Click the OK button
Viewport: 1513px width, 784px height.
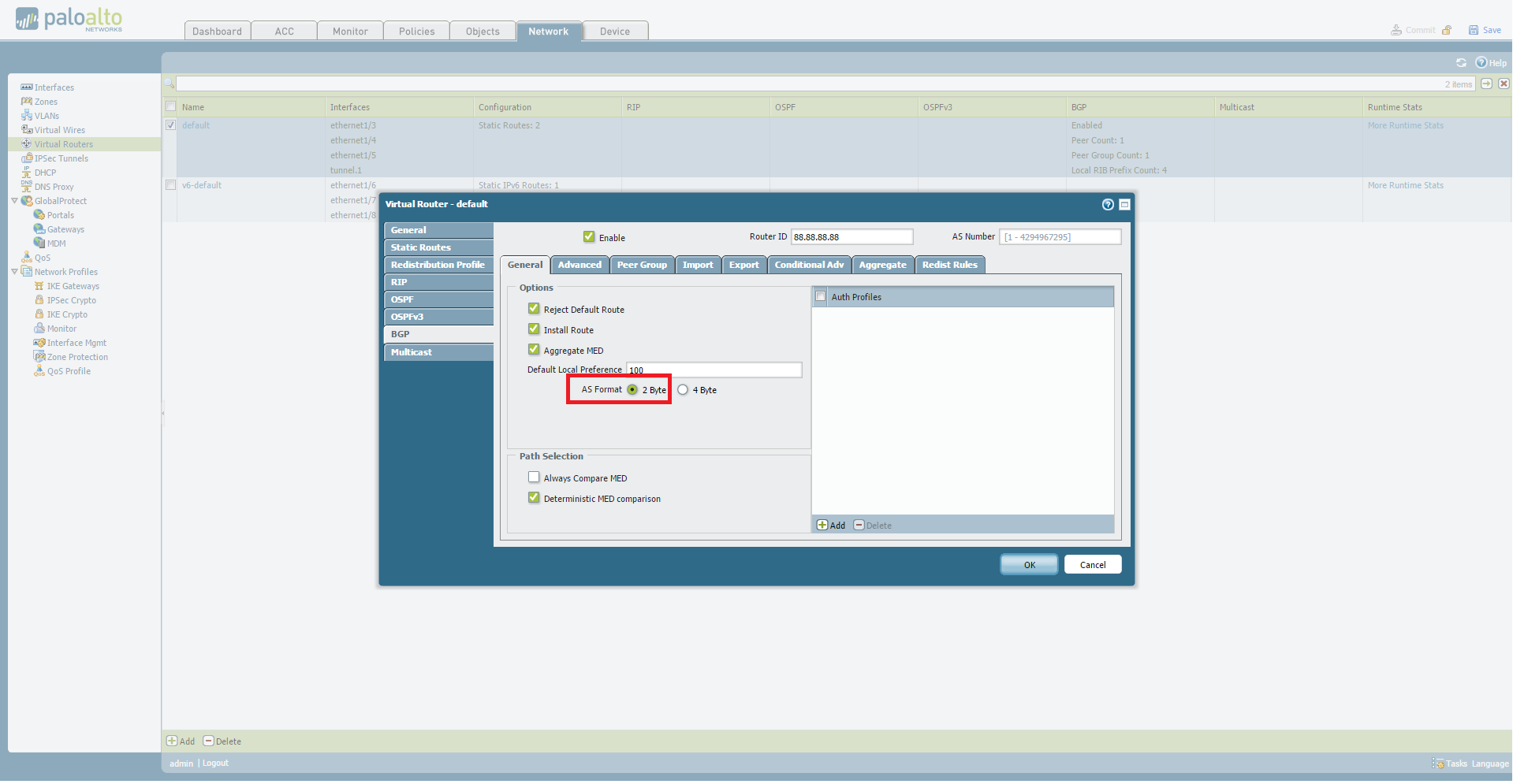1029,565
